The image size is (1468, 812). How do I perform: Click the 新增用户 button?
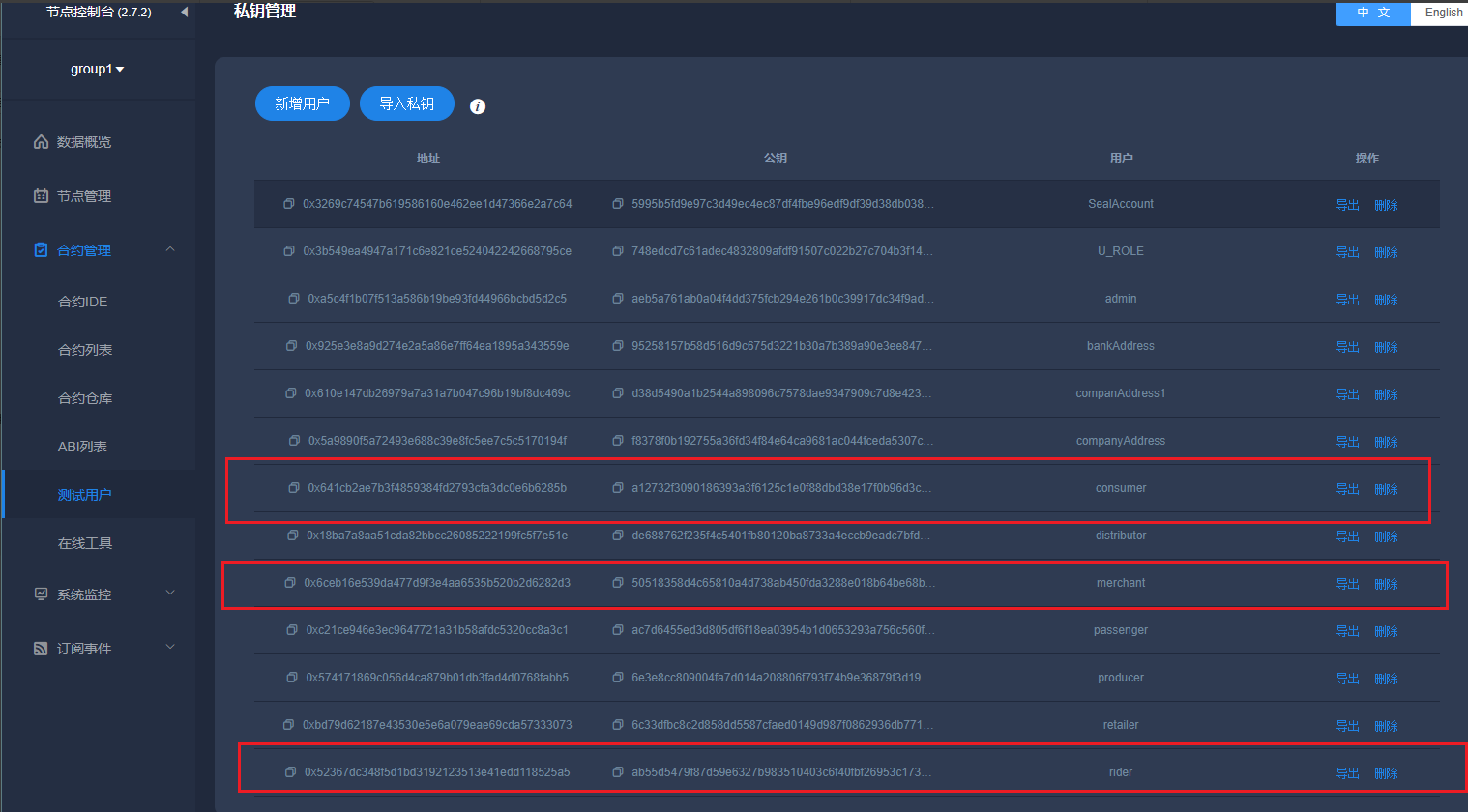click(x=303, y=103)
